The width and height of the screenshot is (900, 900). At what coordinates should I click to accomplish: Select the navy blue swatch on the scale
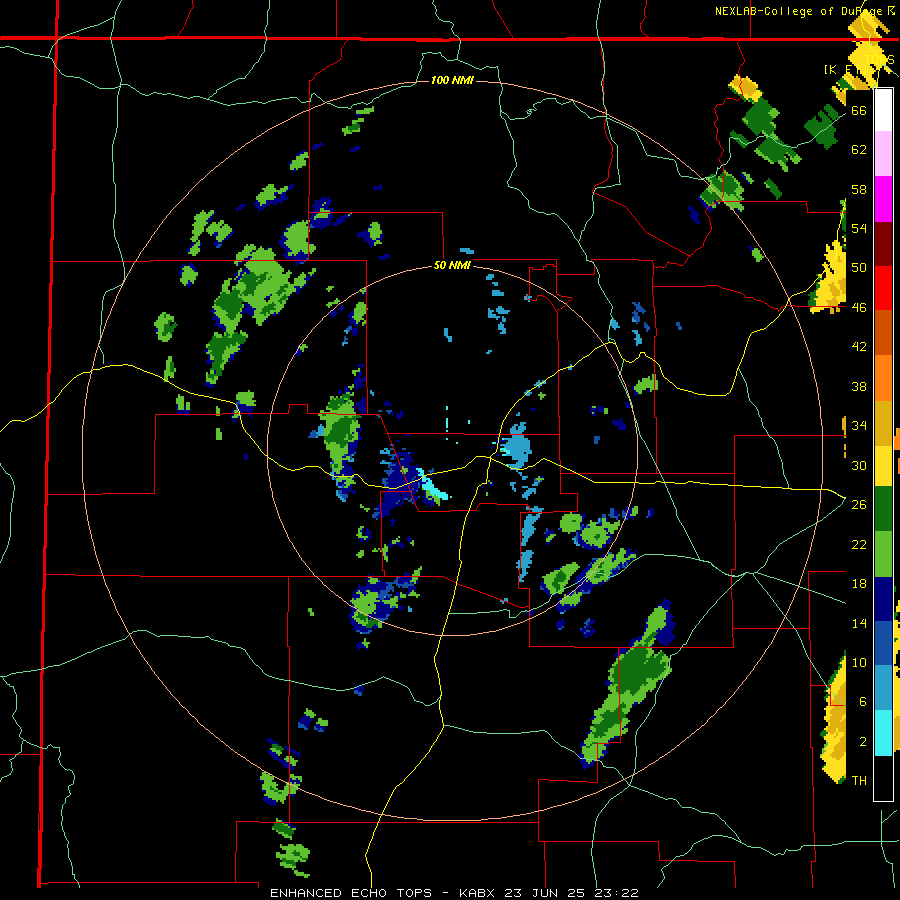(x=883, y=599)
